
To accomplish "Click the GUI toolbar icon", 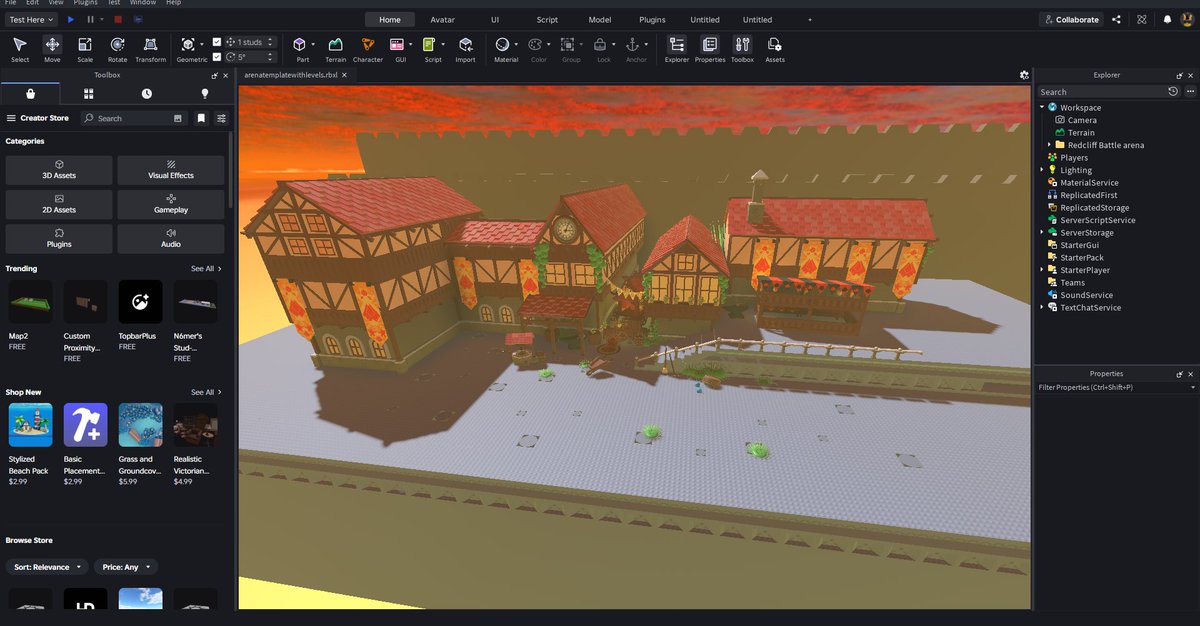I will (397, 44).
